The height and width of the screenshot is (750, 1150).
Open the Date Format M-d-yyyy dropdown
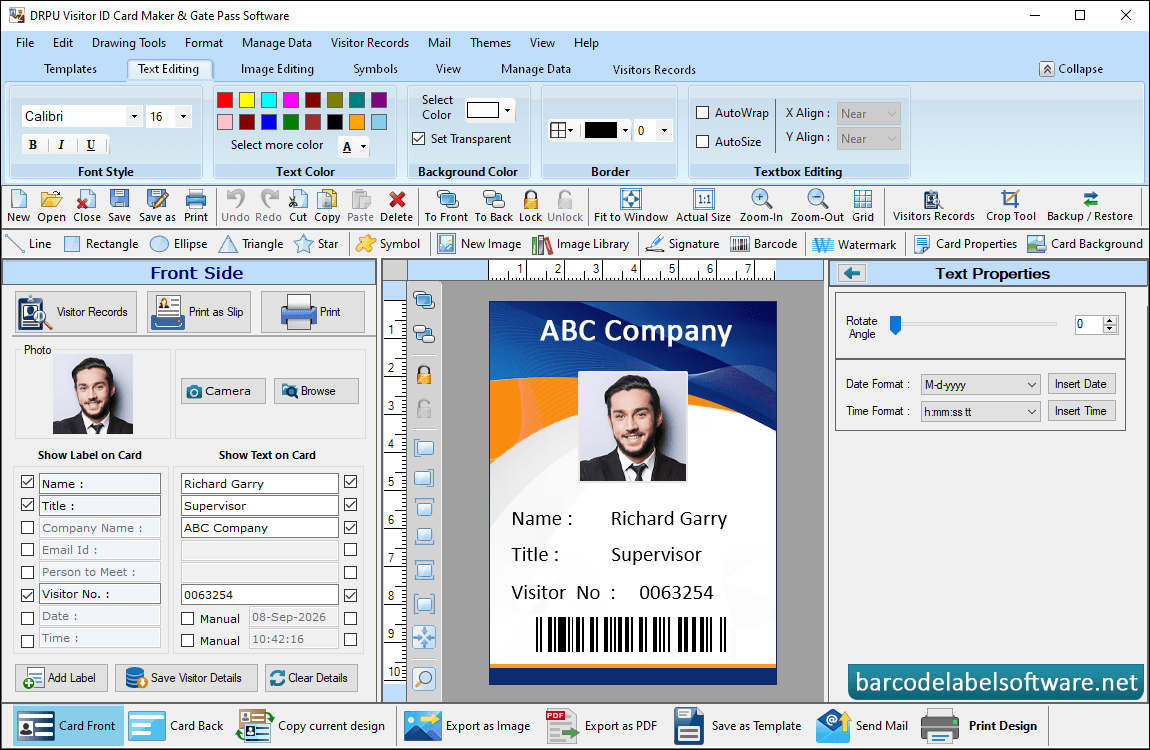click(981, 384)
